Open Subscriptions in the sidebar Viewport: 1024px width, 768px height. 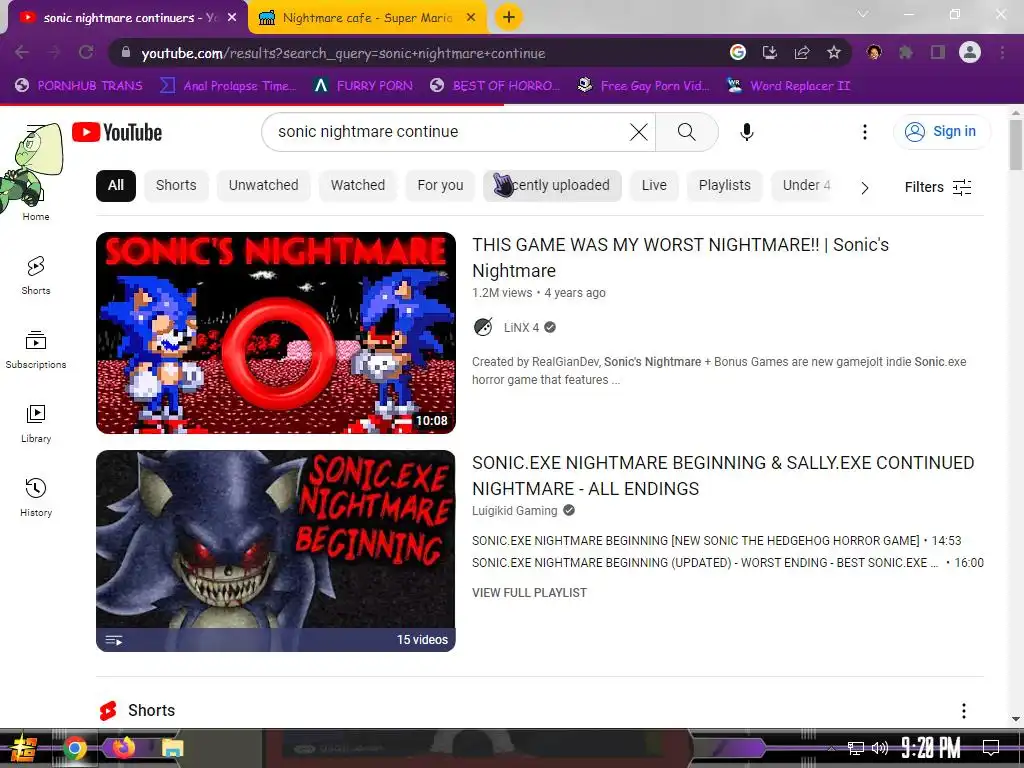click(x=36, y=349)
